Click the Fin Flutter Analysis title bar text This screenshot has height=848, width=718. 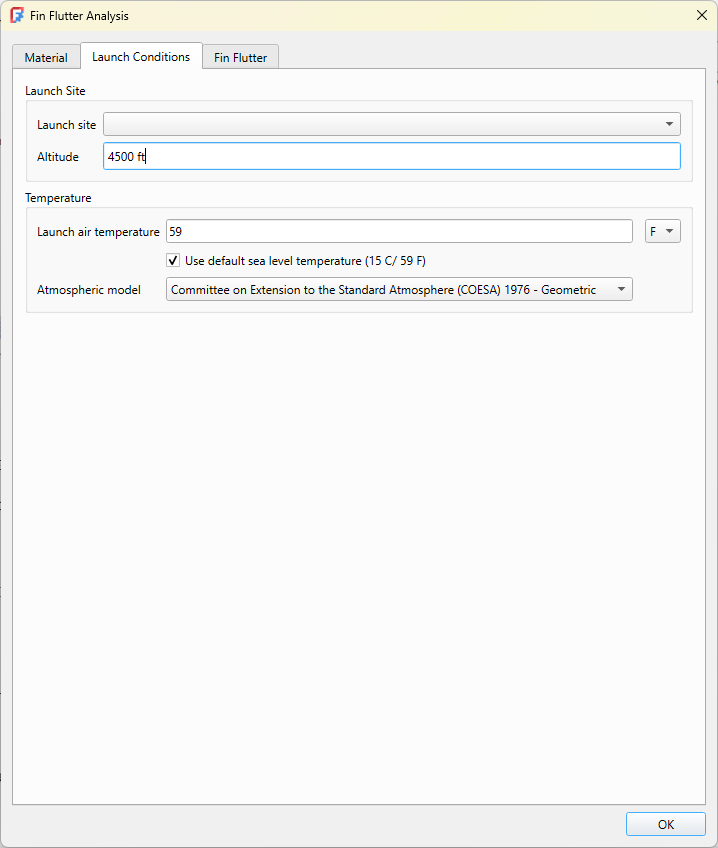click(80, 16)
